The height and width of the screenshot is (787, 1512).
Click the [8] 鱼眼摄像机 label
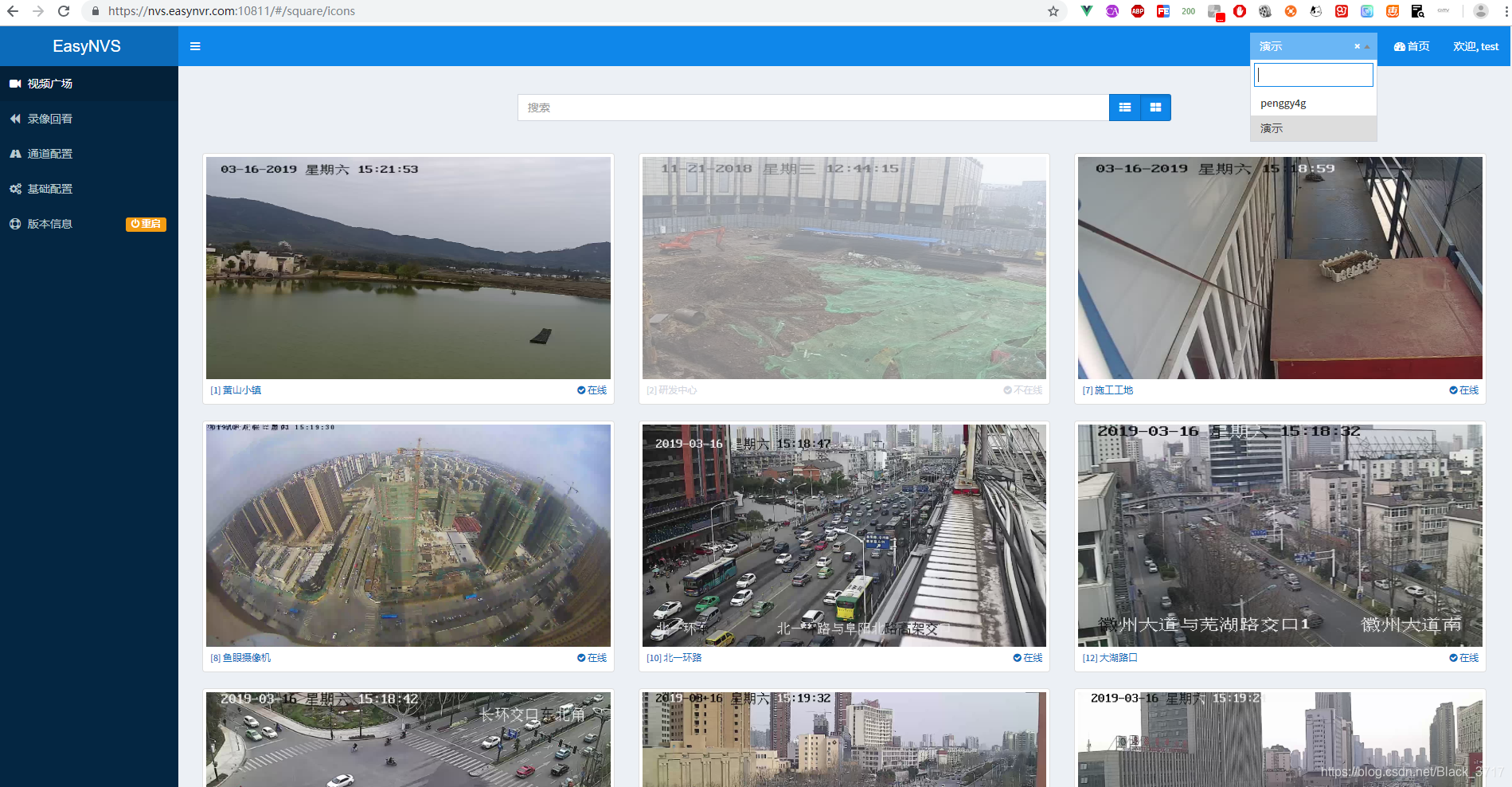click(x=240, y=658)
